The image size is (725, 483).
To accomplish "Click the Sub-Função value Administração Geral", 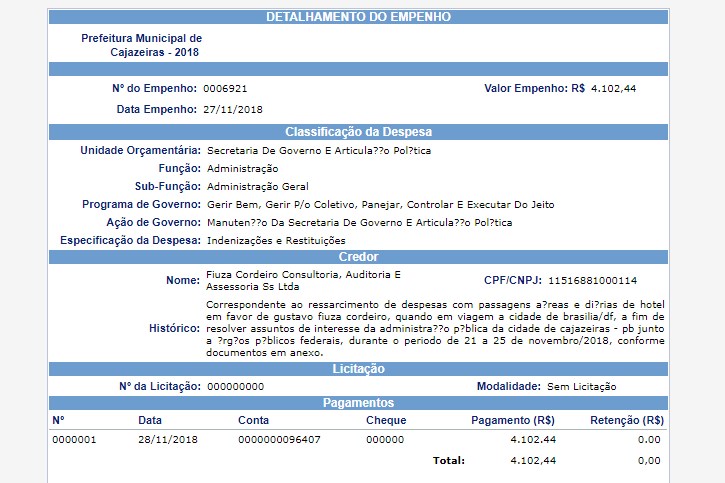I will click(257, 186).
